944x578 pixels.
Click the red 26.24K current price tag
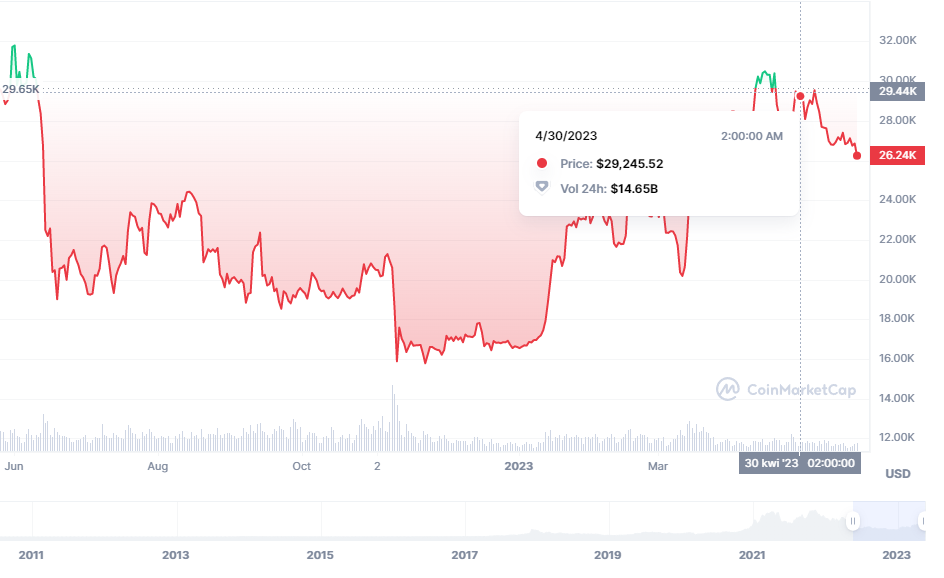click(x=896, y=155)
